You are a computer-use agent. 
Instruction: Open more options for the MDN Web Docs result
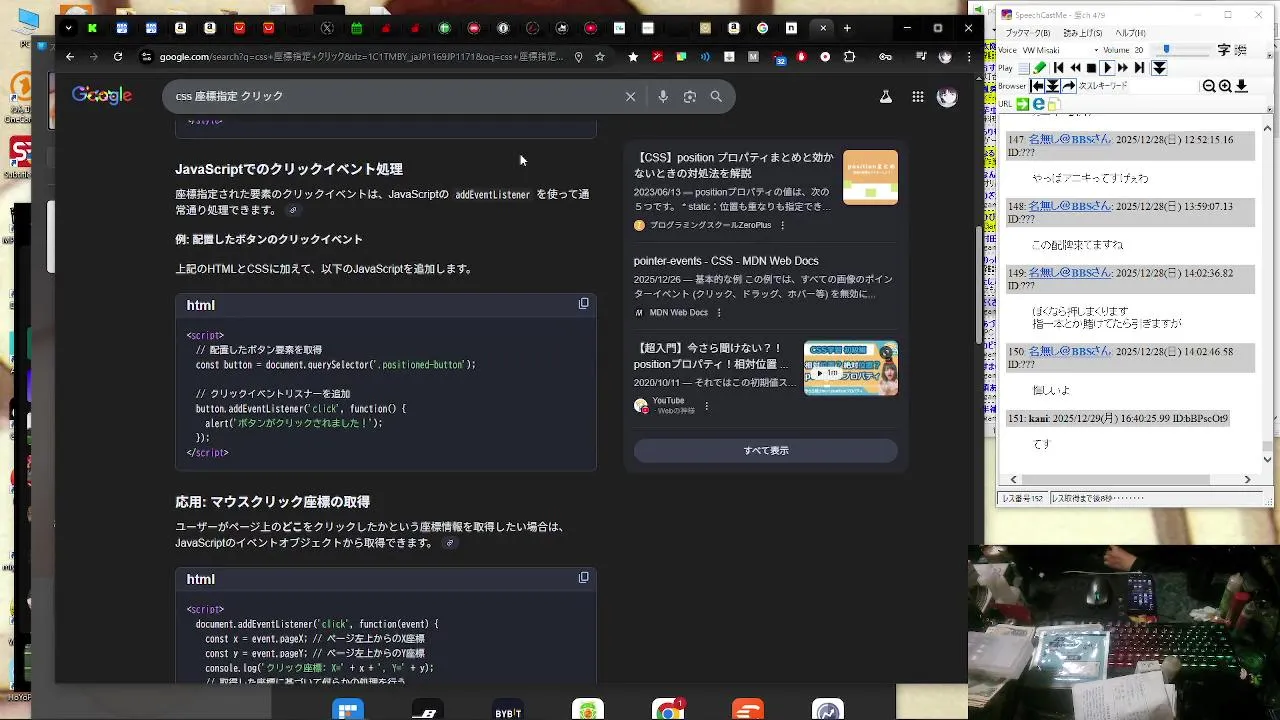pyautogui.click(x=719, y=313)
